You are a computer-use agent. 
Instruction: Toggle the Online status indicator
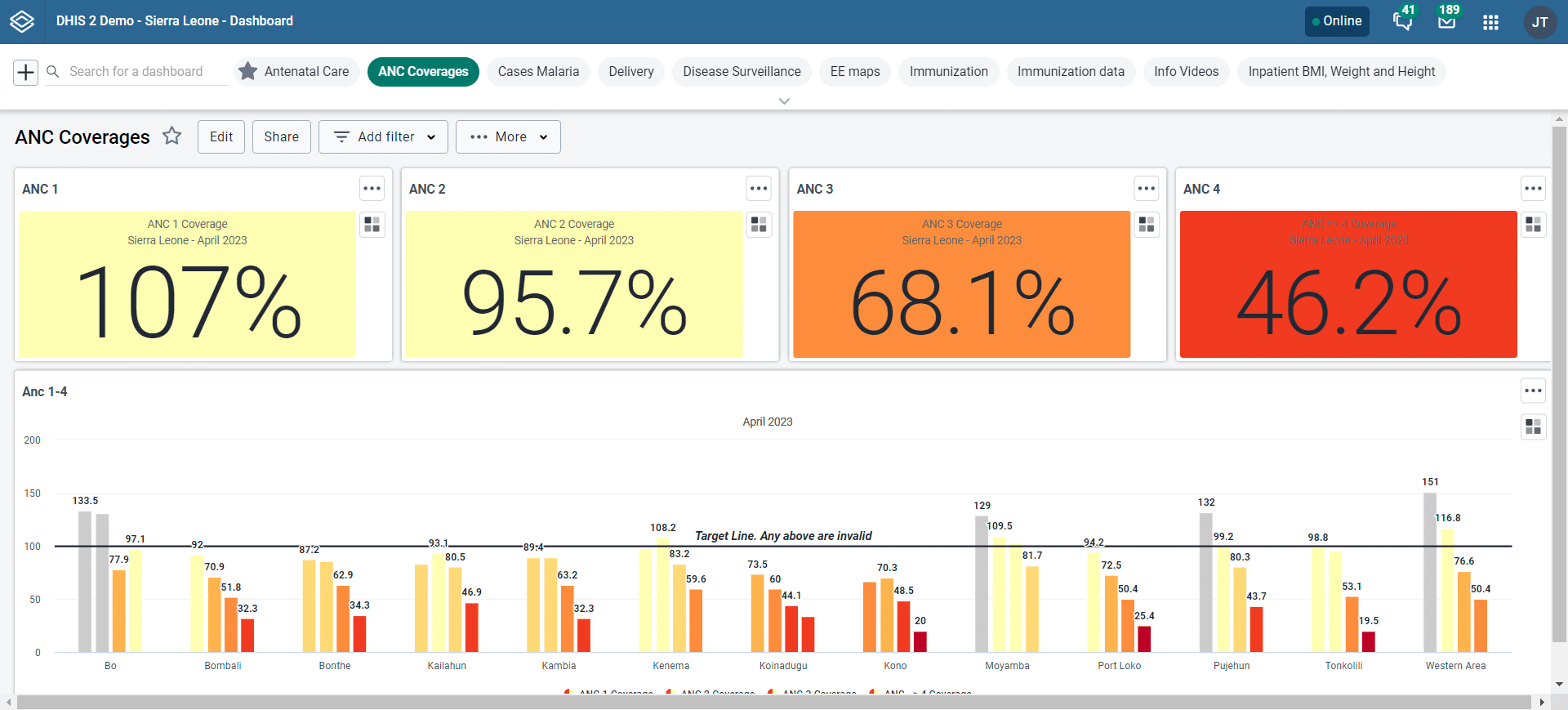[x=1337, y=21]
